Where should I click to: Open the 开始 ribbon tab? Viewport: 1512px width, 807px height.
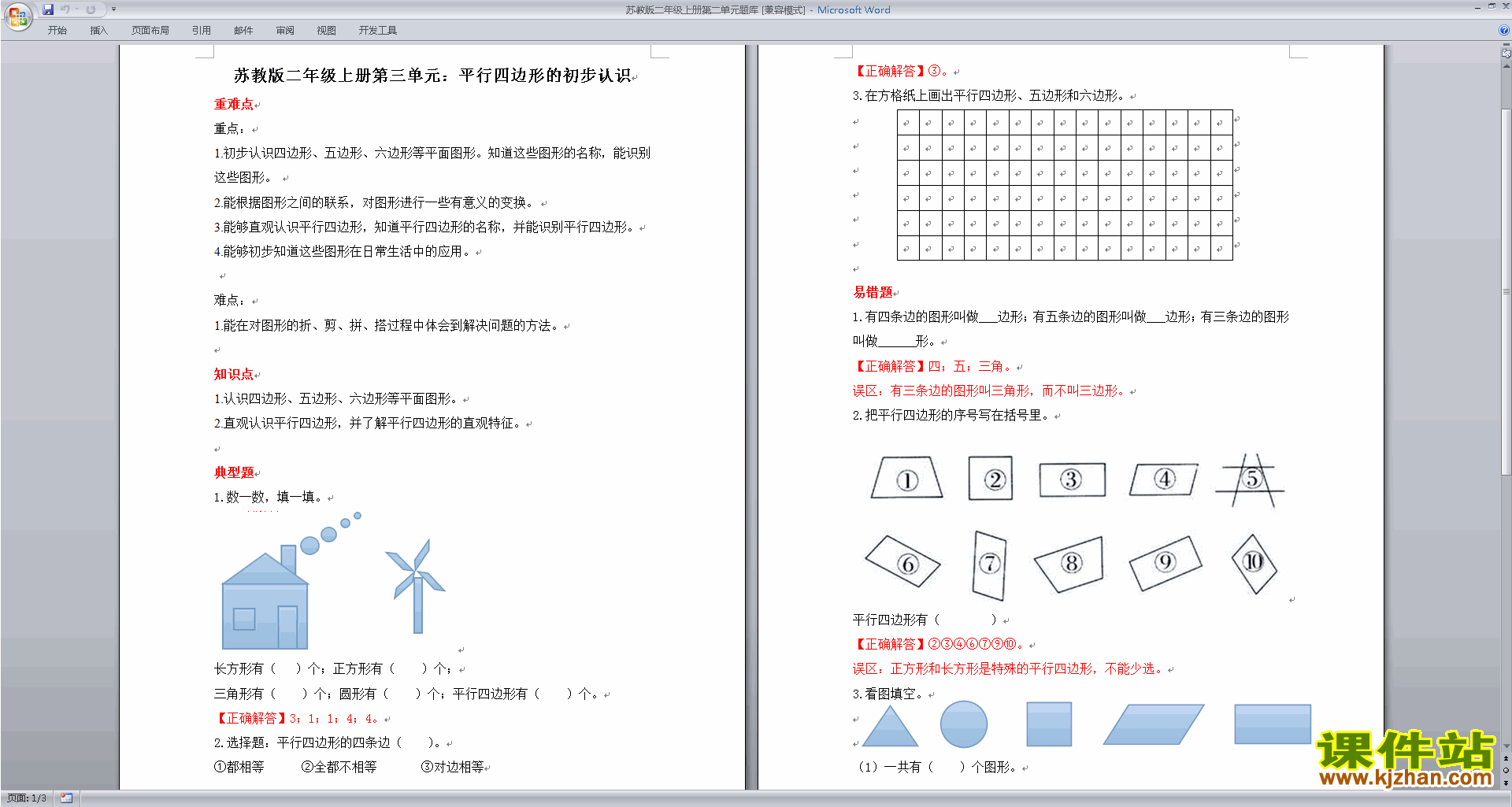(57, 30)
